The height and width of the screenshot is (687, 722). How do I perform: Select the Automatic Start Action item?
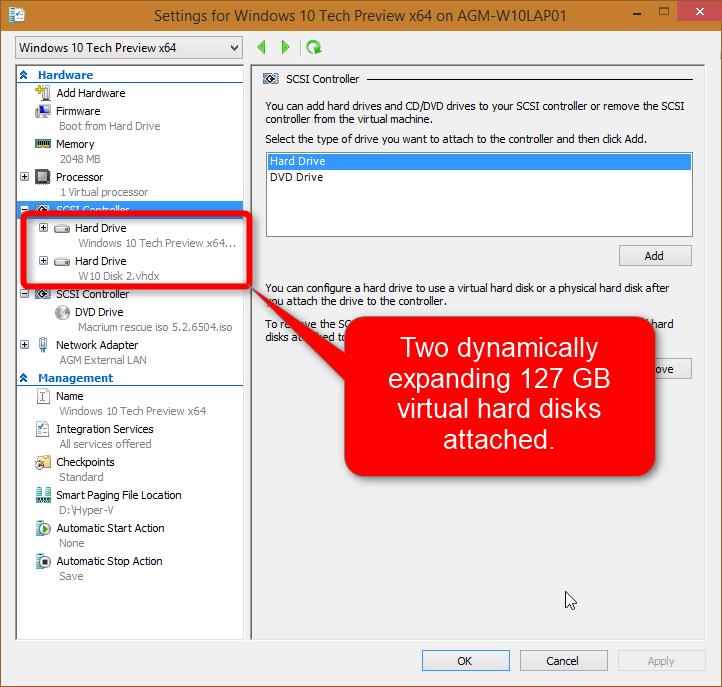click(111, 528)
